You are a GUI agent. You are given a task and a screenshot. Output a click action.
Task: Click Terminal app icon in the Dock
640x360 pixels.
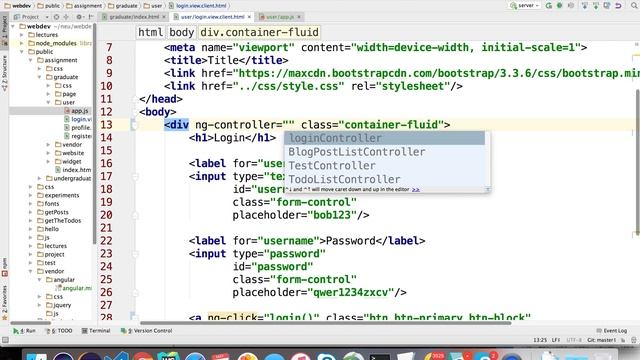(x=380, y=356)
